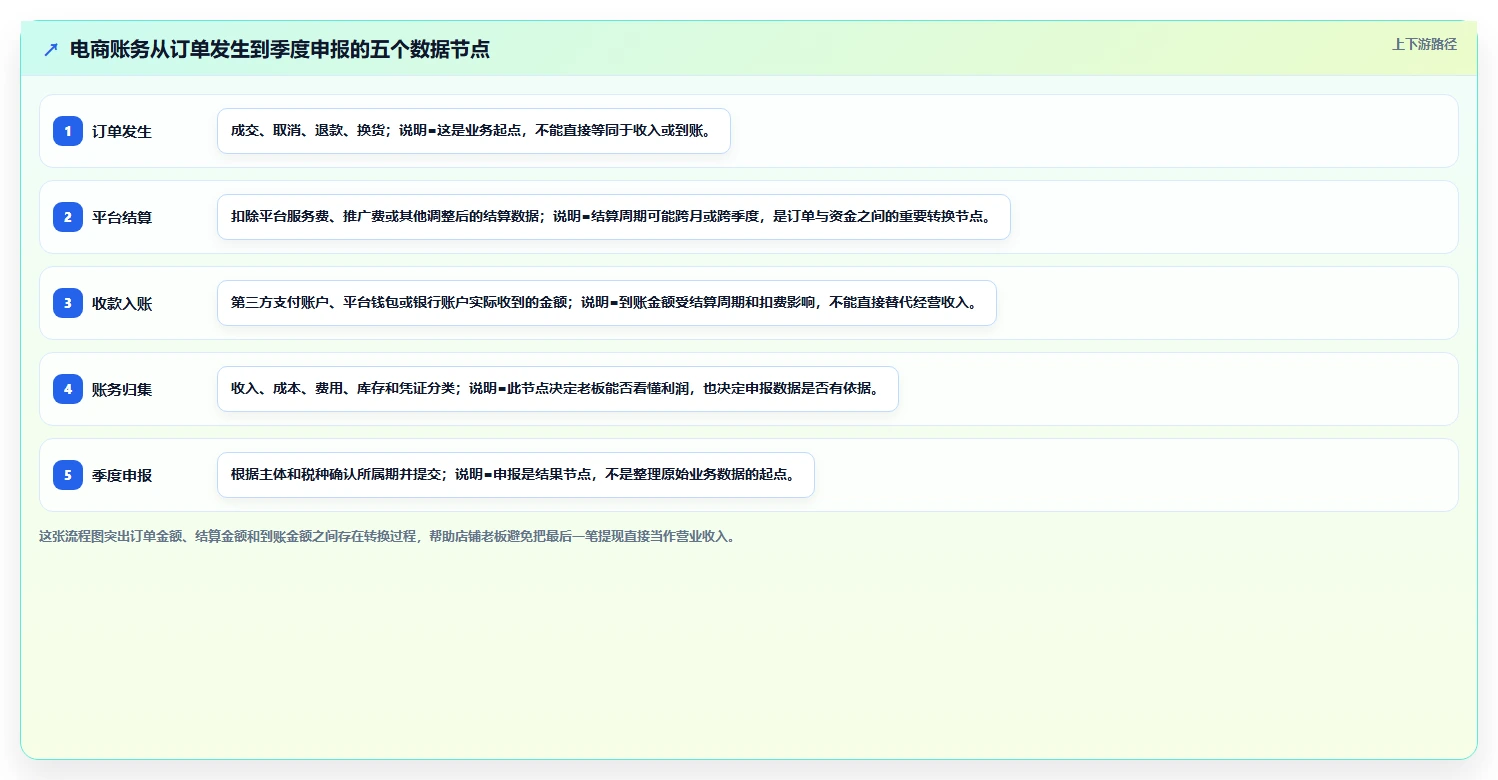Click the description box starting 成交、取消、退款

click(474, 131)
